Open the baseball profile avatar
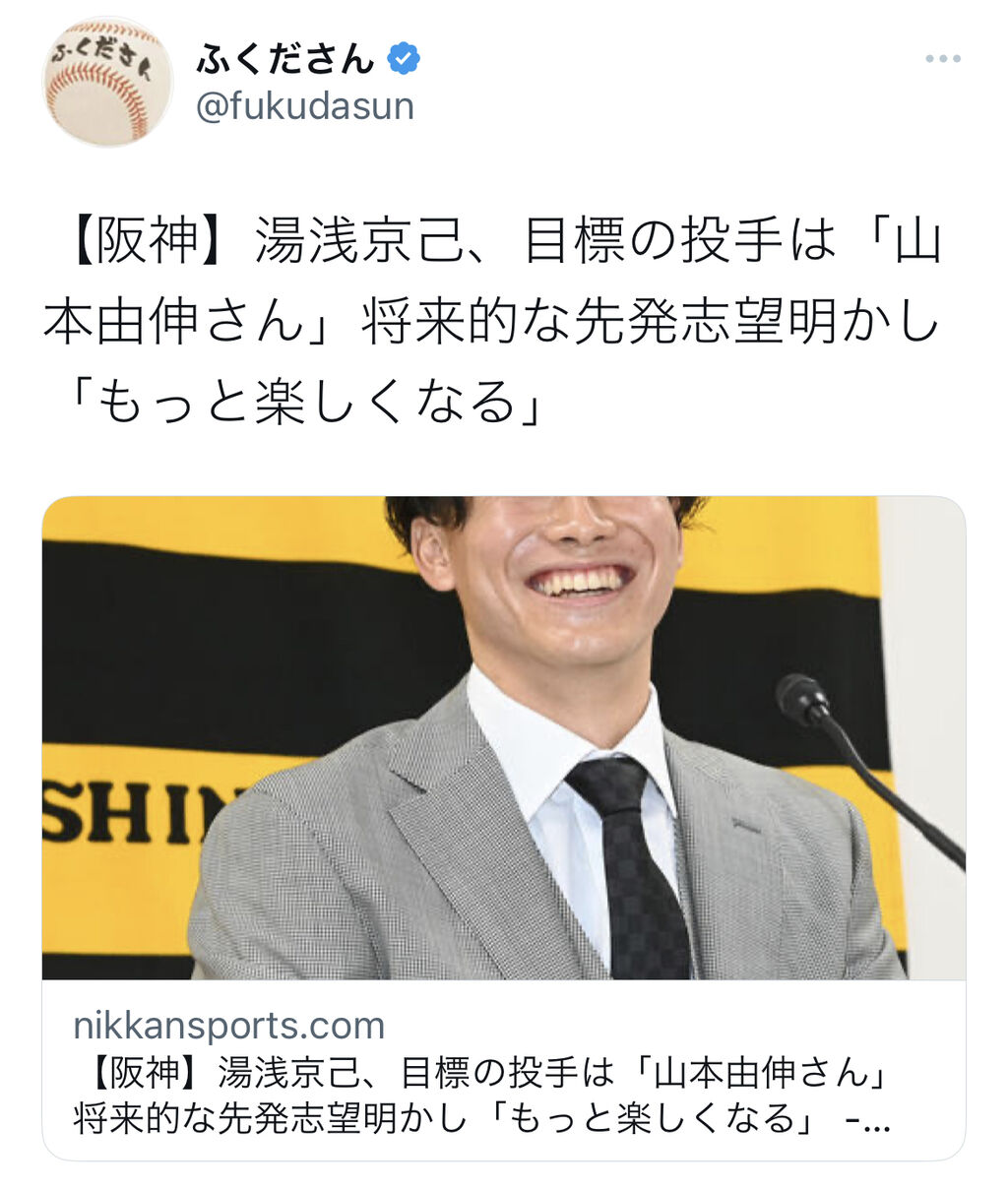 [x=107, y=82]
